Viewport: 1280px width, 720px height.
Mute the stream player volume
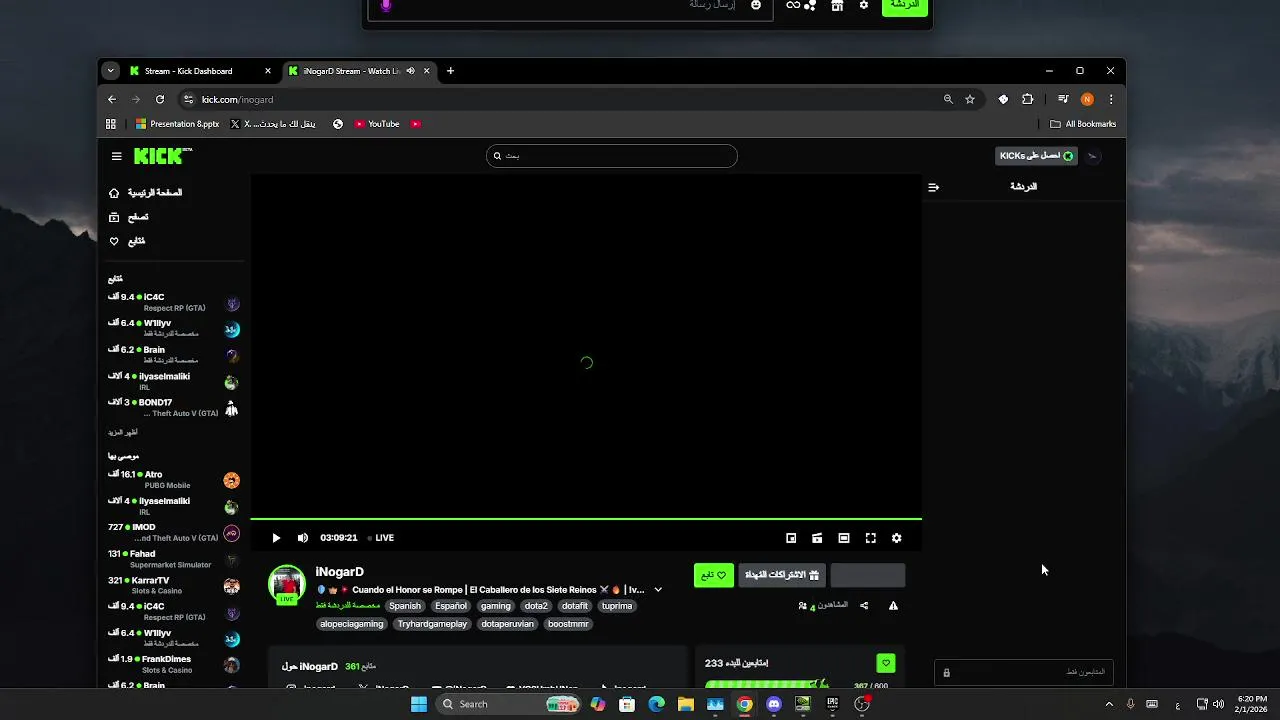pyautogui.click(x=303, y=538)
